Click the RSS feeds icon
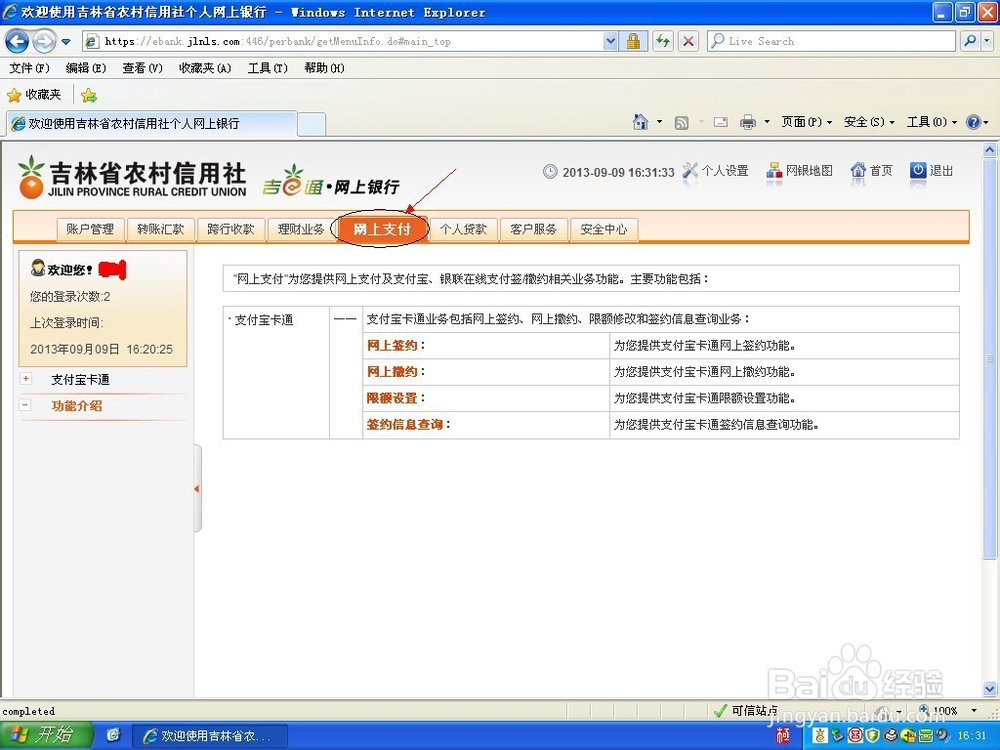 [681, 122]
